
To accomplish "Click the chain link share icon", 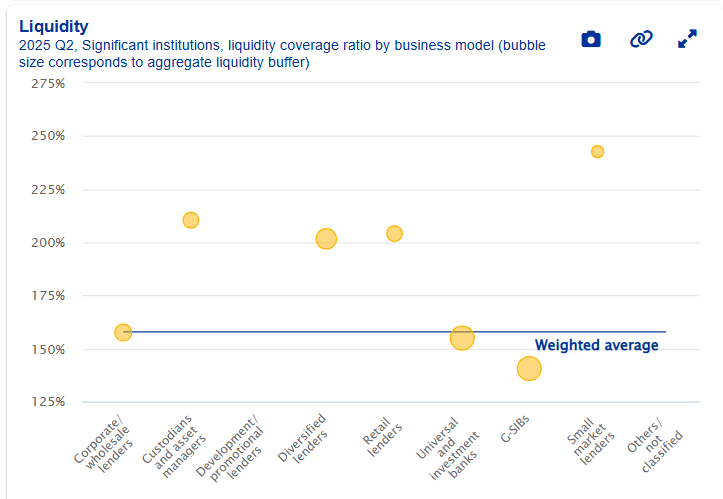I will tap(640, 39).
